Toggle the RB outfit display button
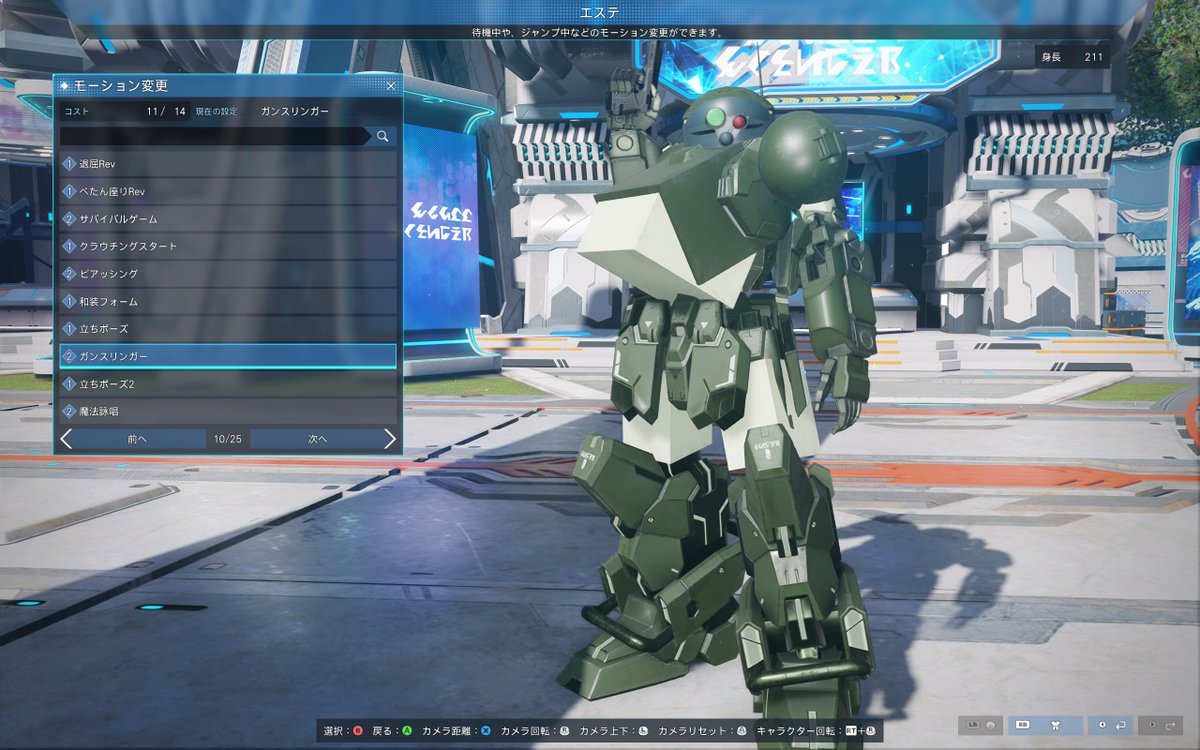Viewport: 1200px width, 750px height. point(1045,725)
